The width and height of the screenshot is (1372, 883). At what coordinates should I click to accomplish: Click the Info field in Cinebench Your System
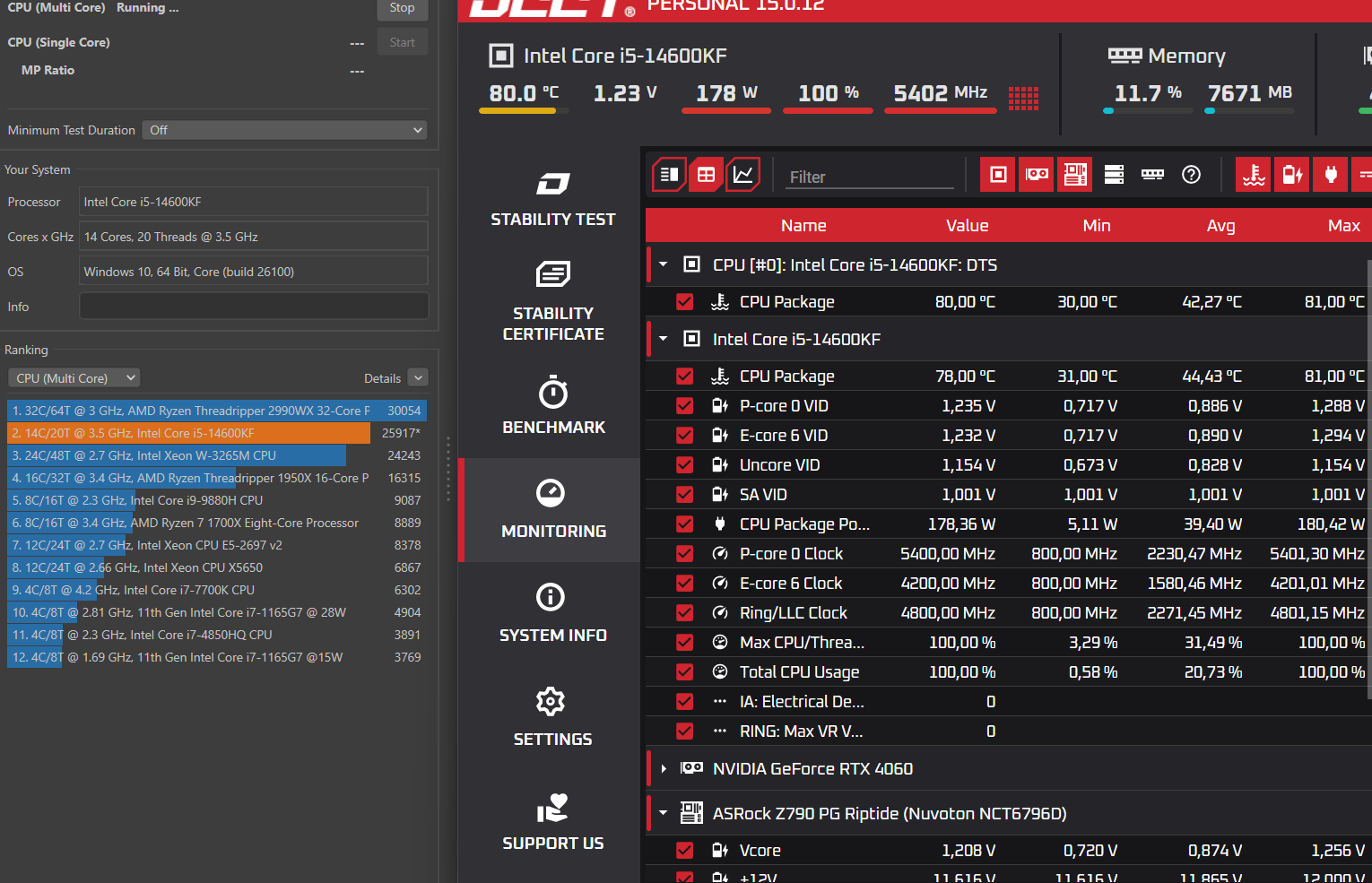point(254,307)
